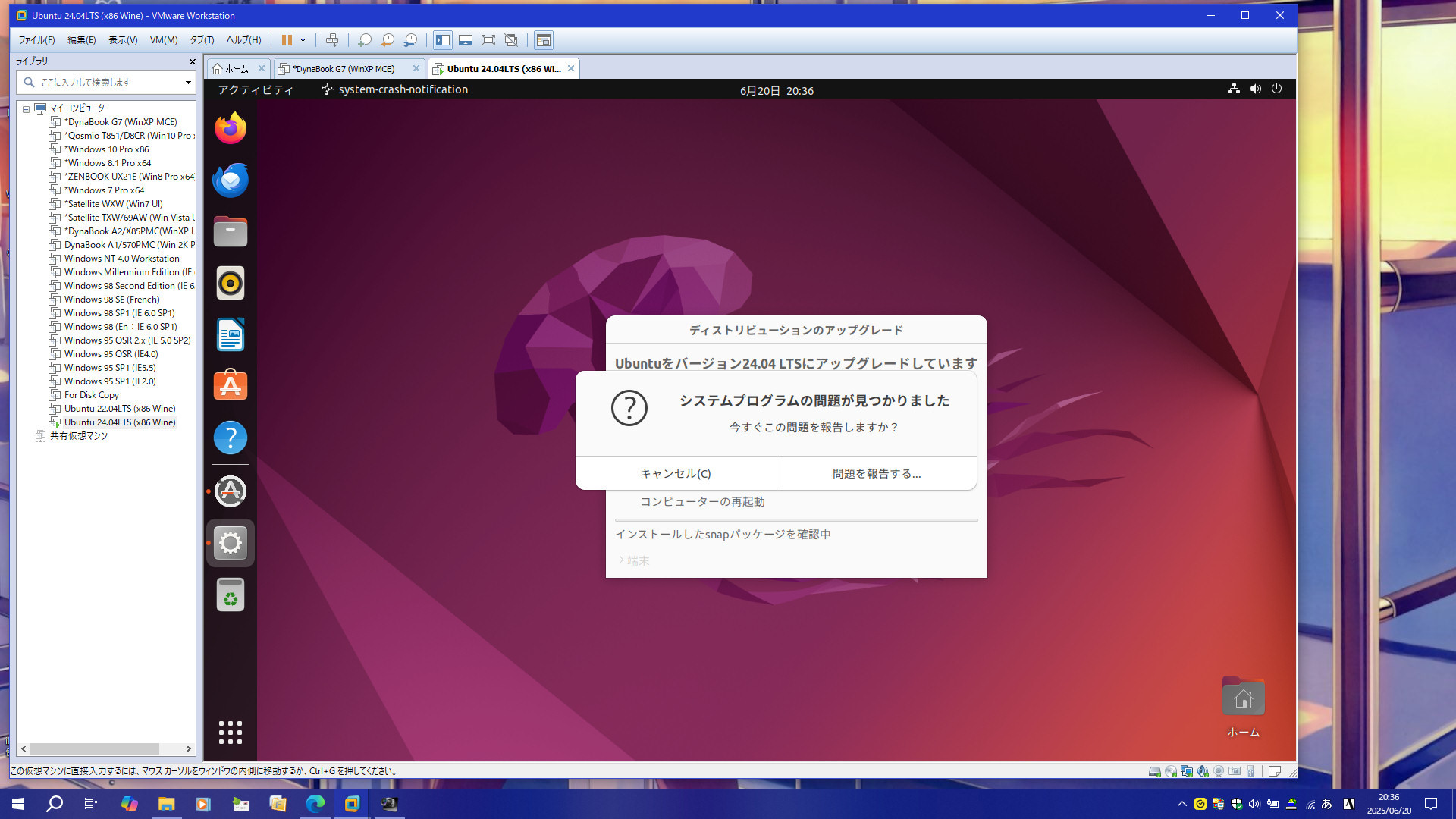Click the library horizontal scrollbar thumb
This screenshot has height=819, width=1456.
click(x=95, y=748)
